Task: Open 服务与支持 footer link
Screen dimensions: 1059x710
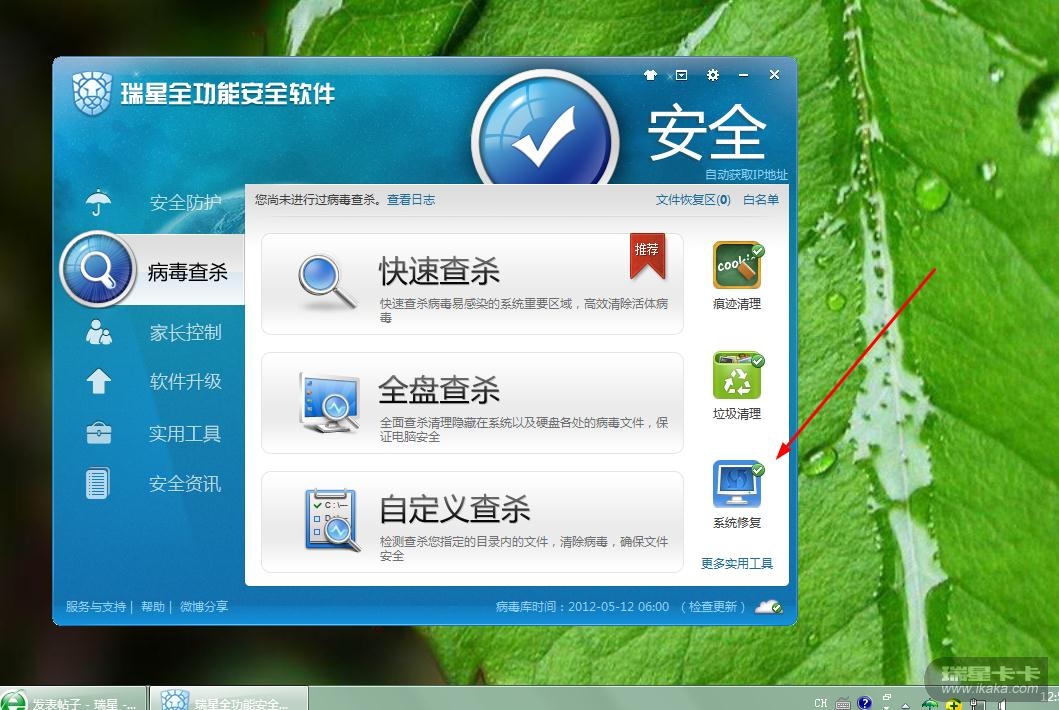Action: [96, 607]
